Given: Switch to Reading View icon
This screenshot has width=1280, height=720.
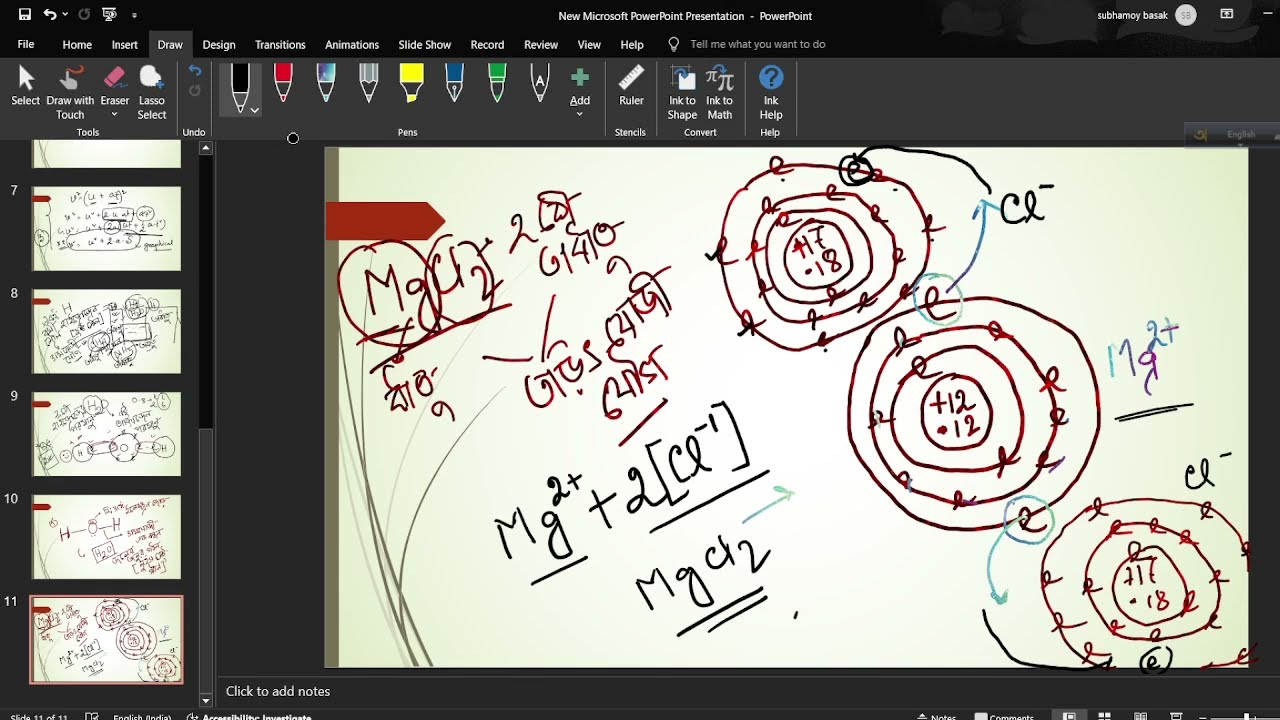Looking at the screenshot, I should click(x=1140, y=716).
